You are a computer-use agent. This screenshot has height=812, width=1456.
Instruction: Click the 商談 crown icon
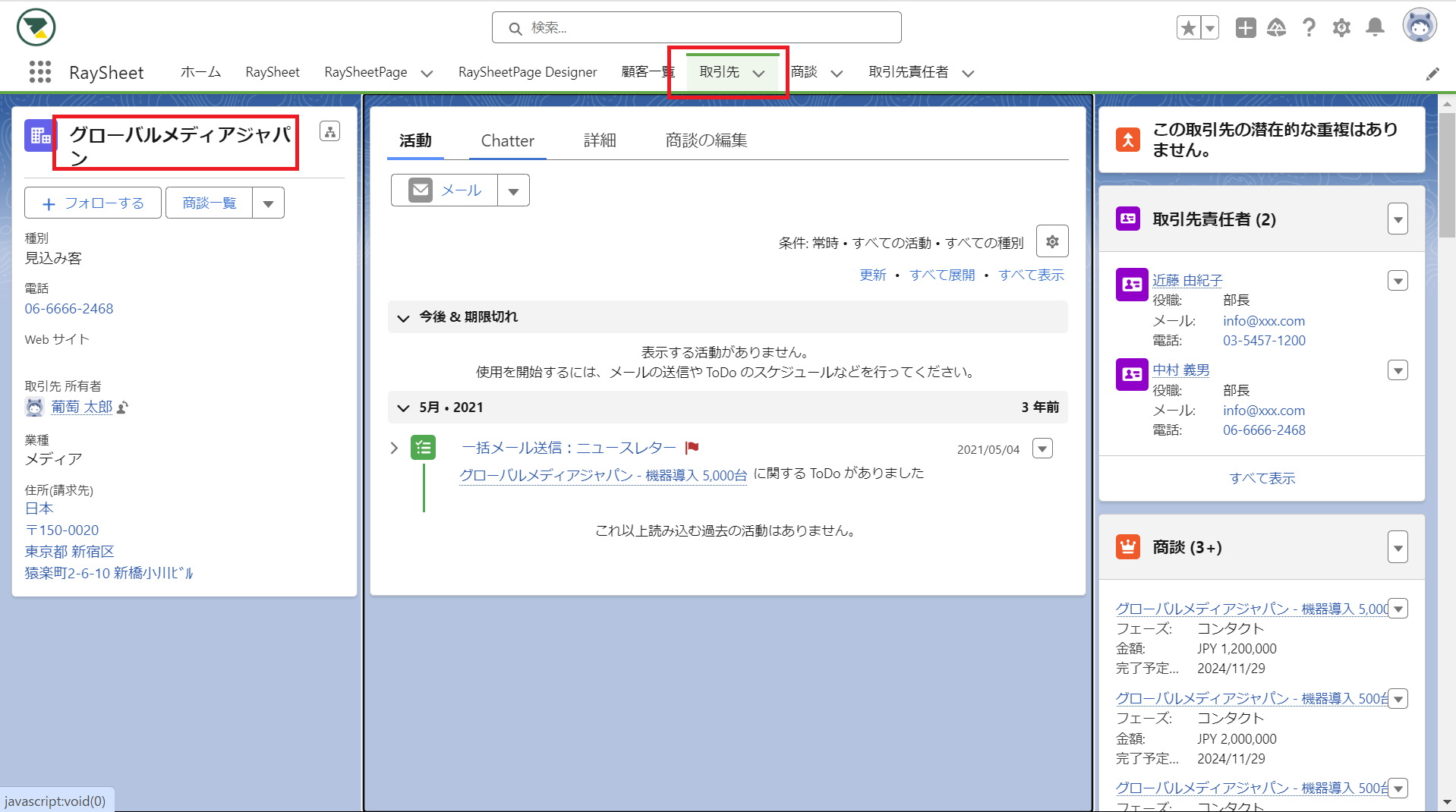pyautogui.click(x=1128, y=546)
